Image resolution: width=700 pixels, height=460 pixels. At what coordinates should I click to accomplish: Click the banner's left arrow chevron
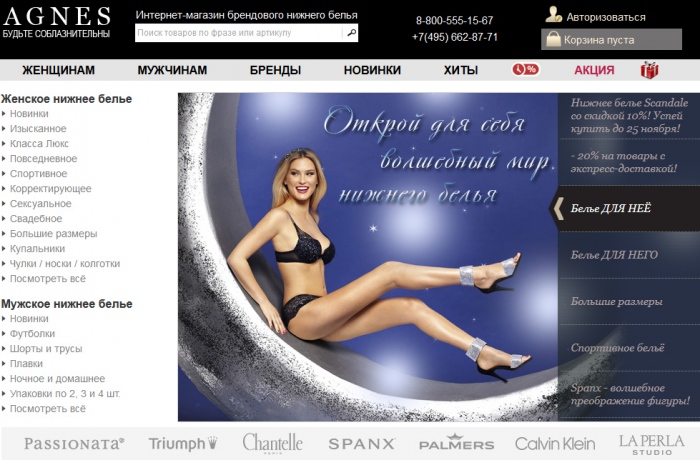pos(558,209)
